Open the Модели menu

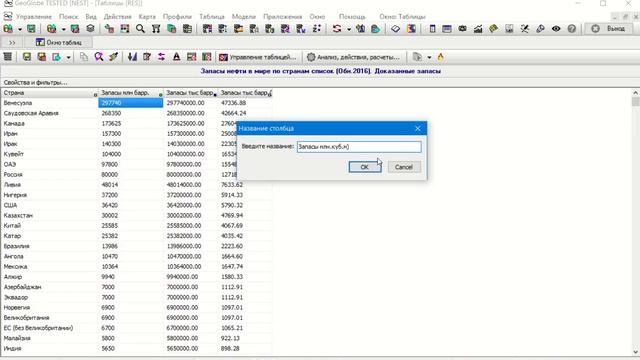point(244,17)
